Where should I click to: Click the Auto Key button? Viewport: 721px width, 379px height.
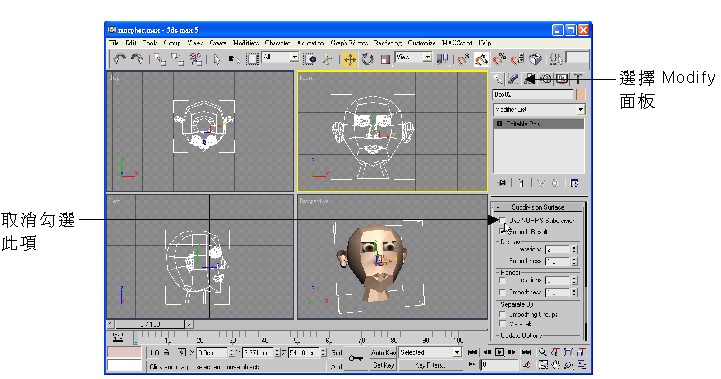[x=383, y=353]
